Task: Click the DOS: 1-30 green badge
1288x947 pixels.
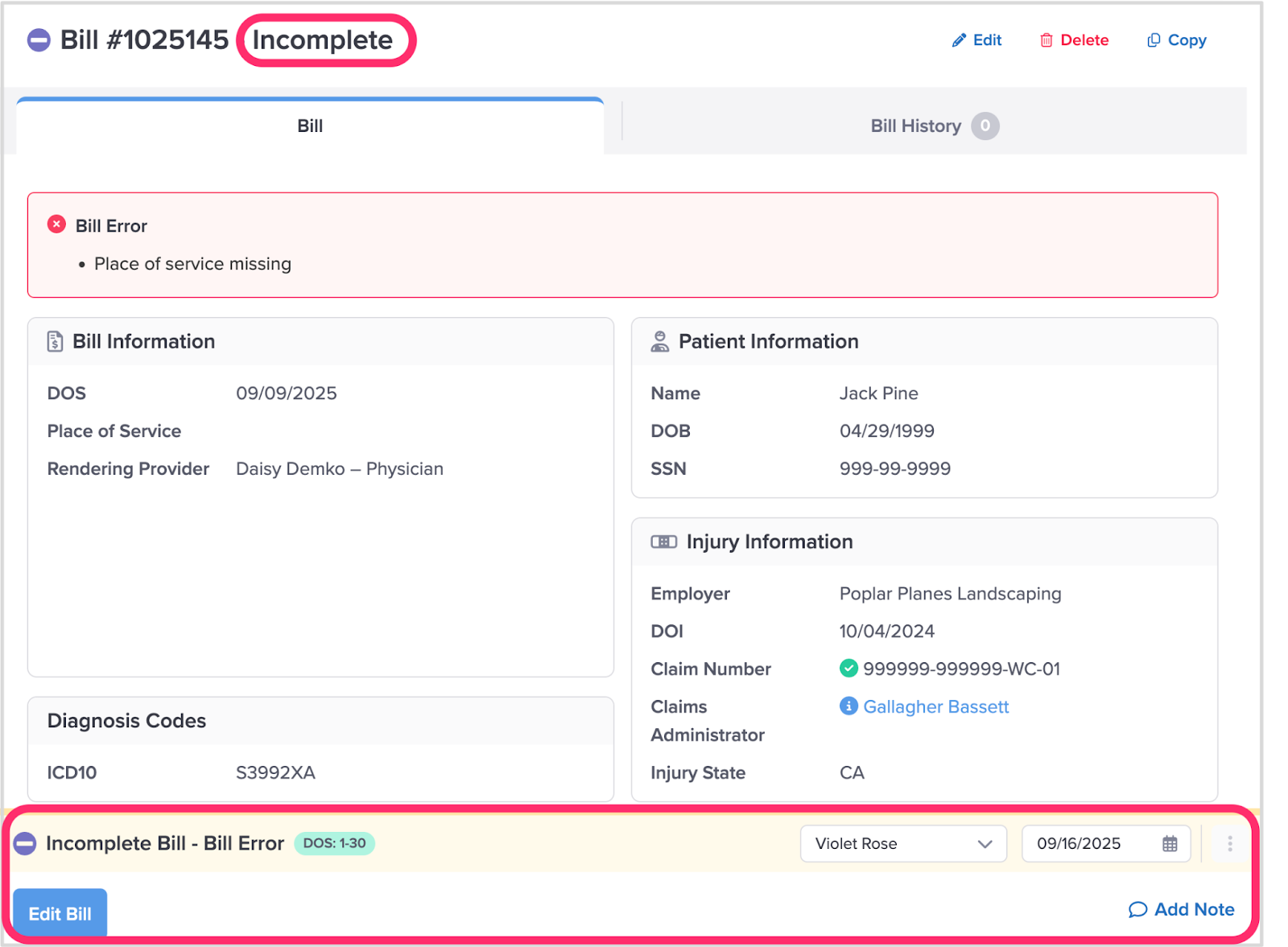Action: (x=334, y=843)
